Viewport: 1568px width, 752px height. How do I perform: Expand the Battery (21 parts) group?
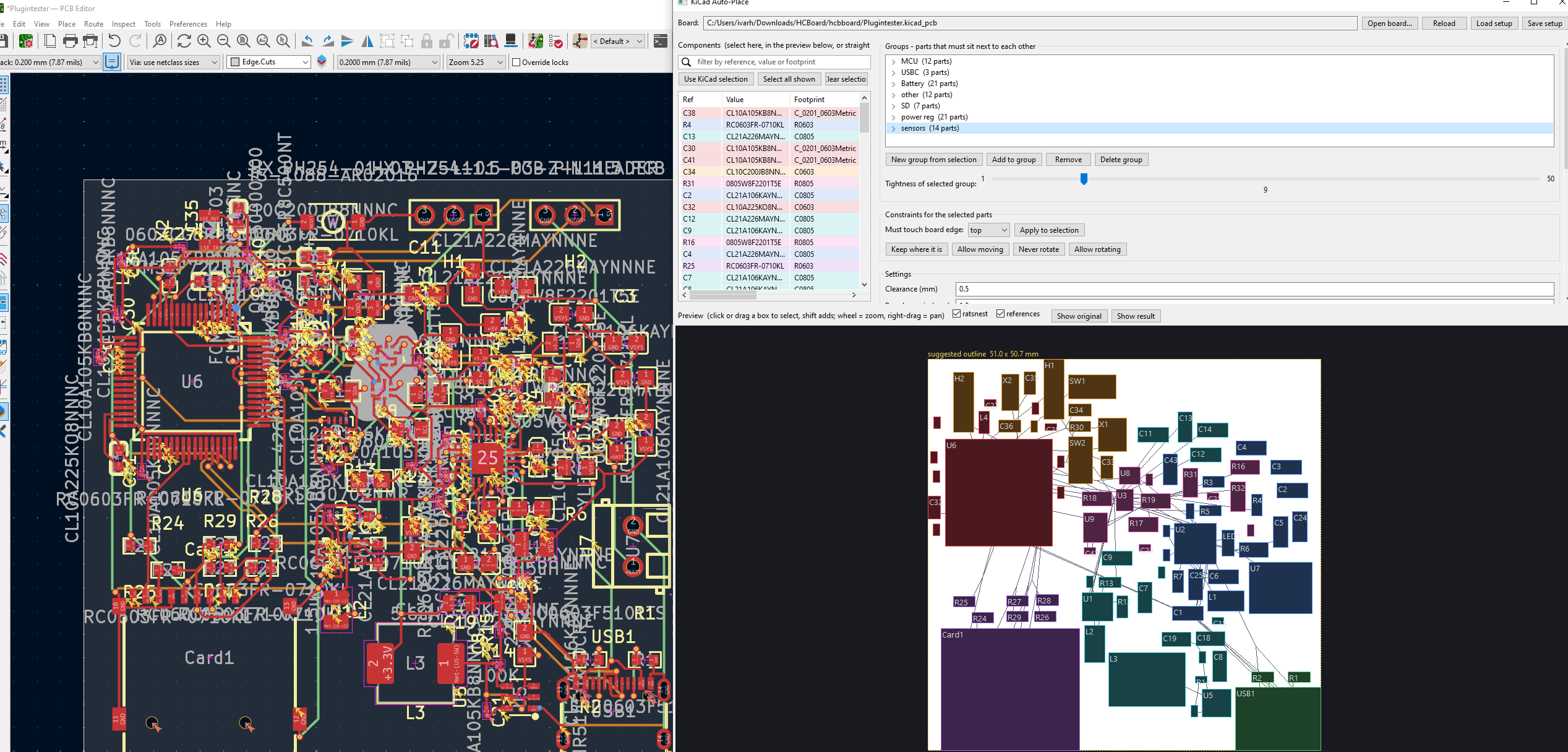coord(894,84)
